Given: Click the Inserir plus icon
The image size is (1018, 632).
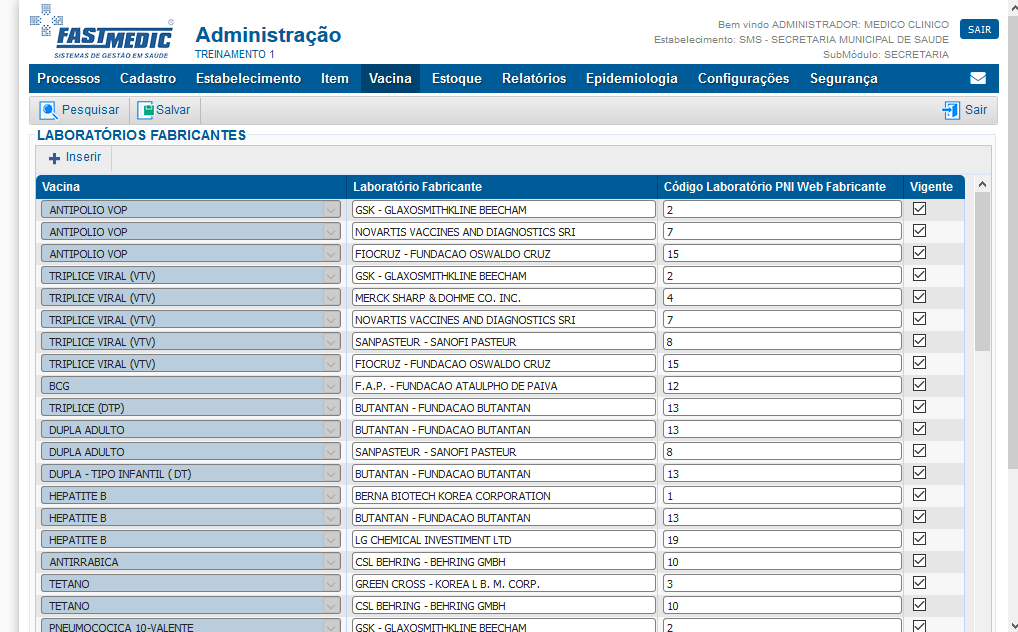Looking at the screenshot, I should tap(55, 158).
